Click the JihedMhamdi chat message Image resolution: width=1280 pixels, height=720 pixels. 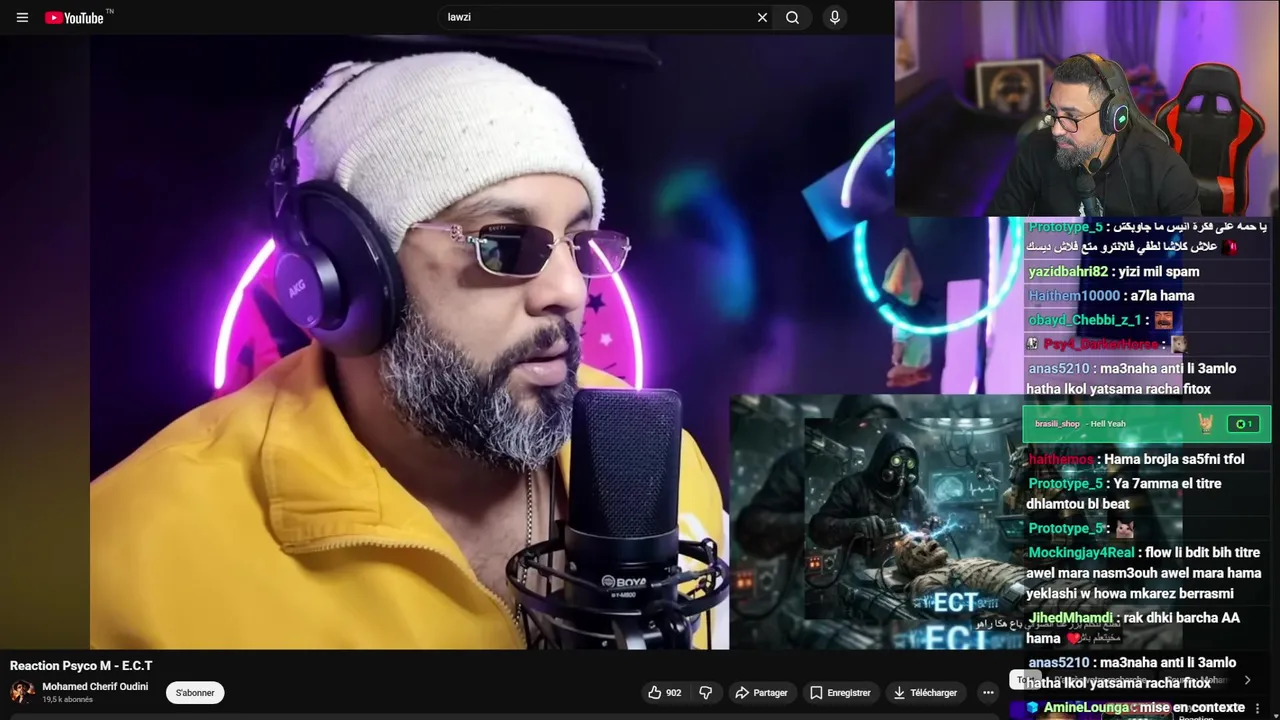1134,628
